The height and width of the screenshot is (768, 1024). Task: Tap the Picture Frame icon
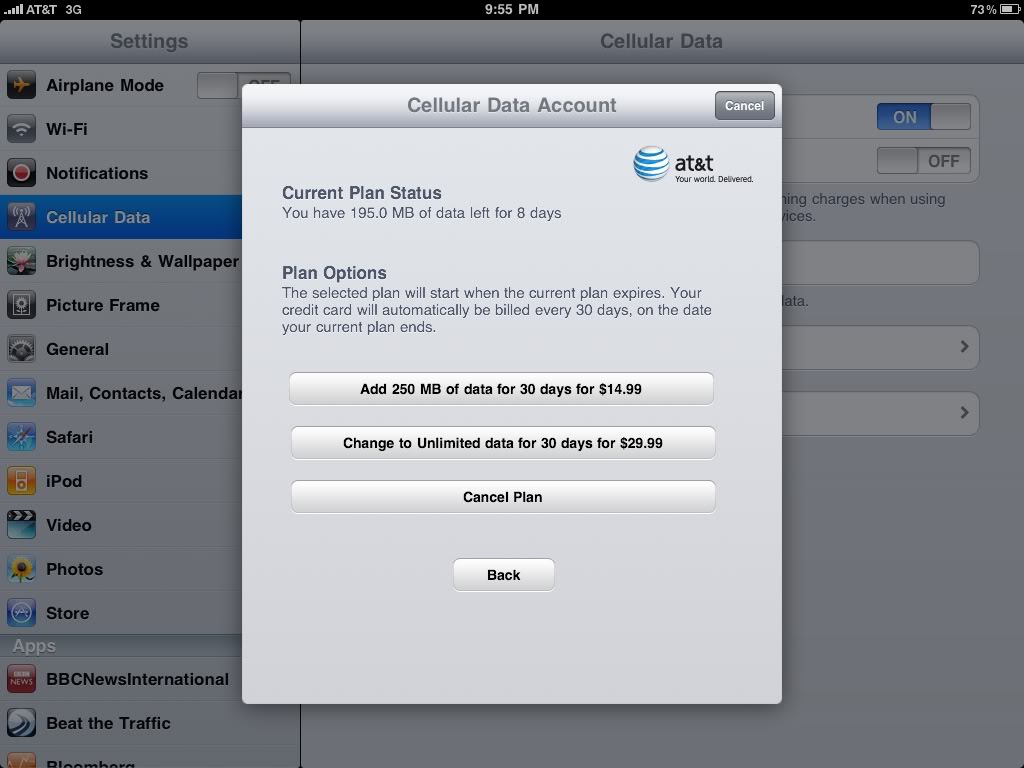[21, 305]
